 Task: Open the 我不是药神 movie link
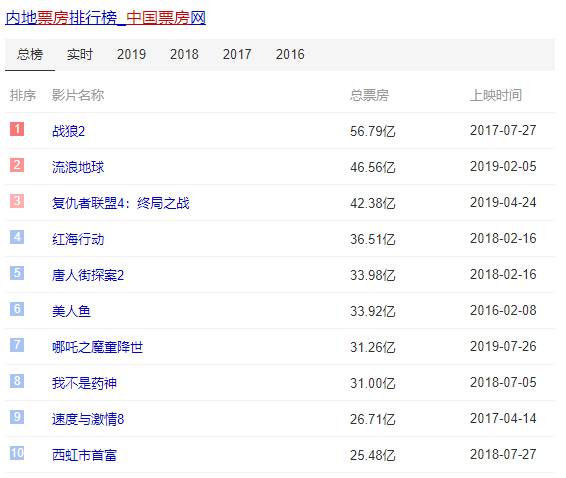pos(84,383)
